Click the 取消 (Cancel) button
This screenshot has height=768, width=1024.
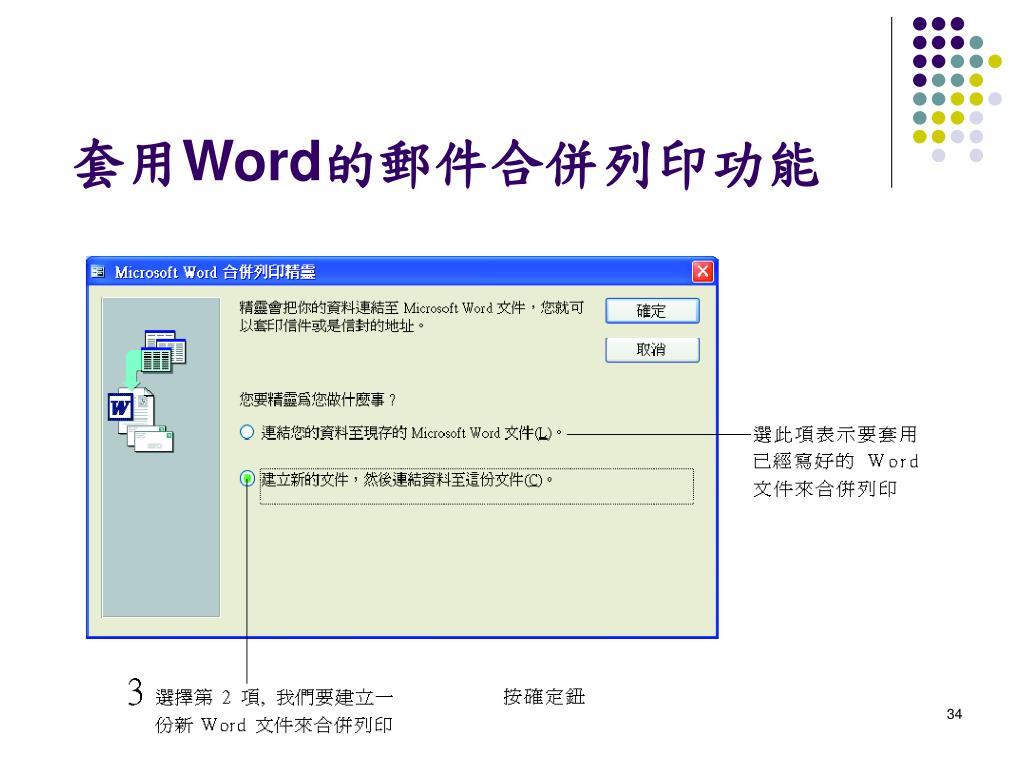click(x=652, y=349)
